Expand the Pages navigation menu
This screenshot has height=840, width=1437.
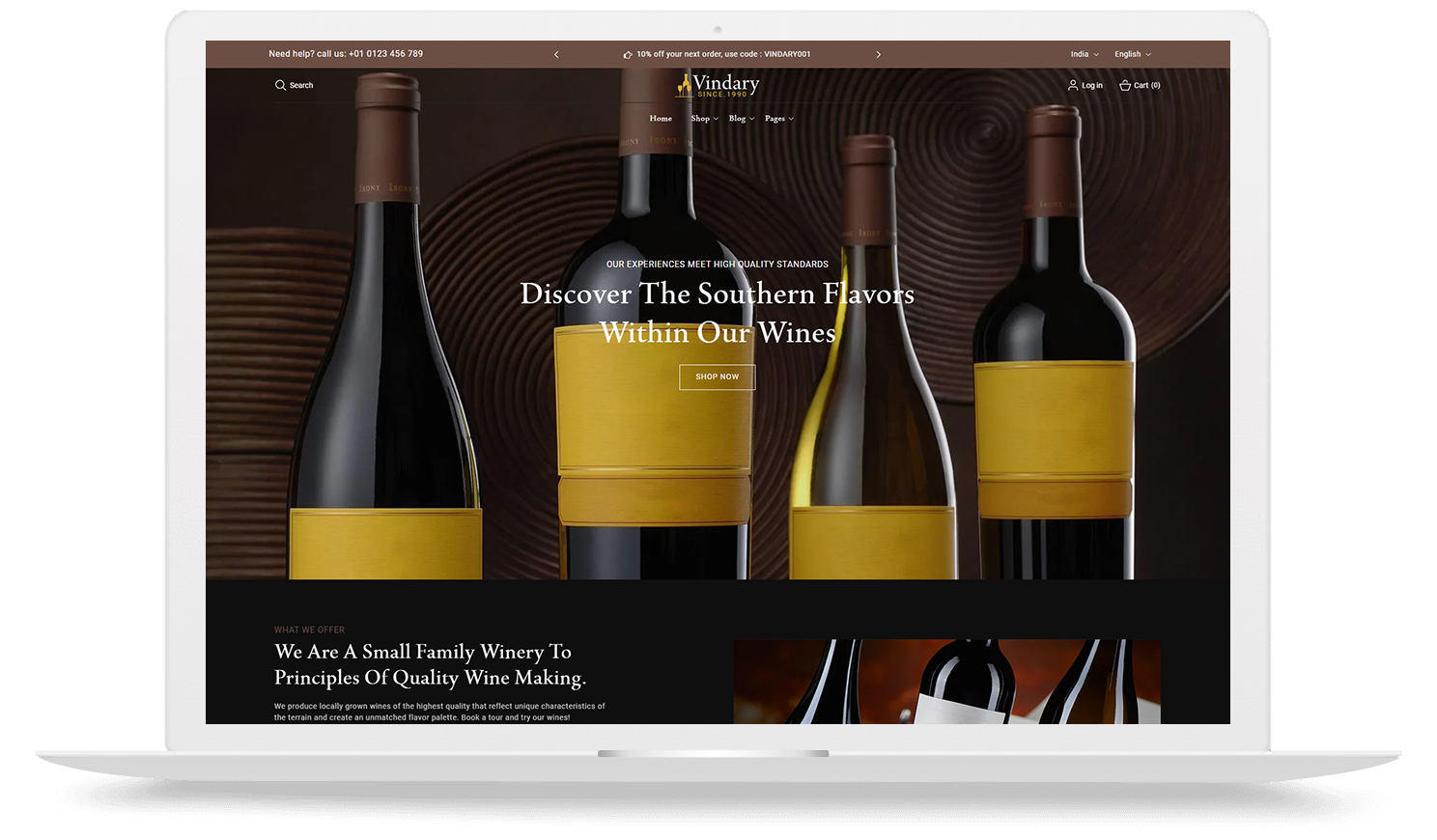coord(778,119)
